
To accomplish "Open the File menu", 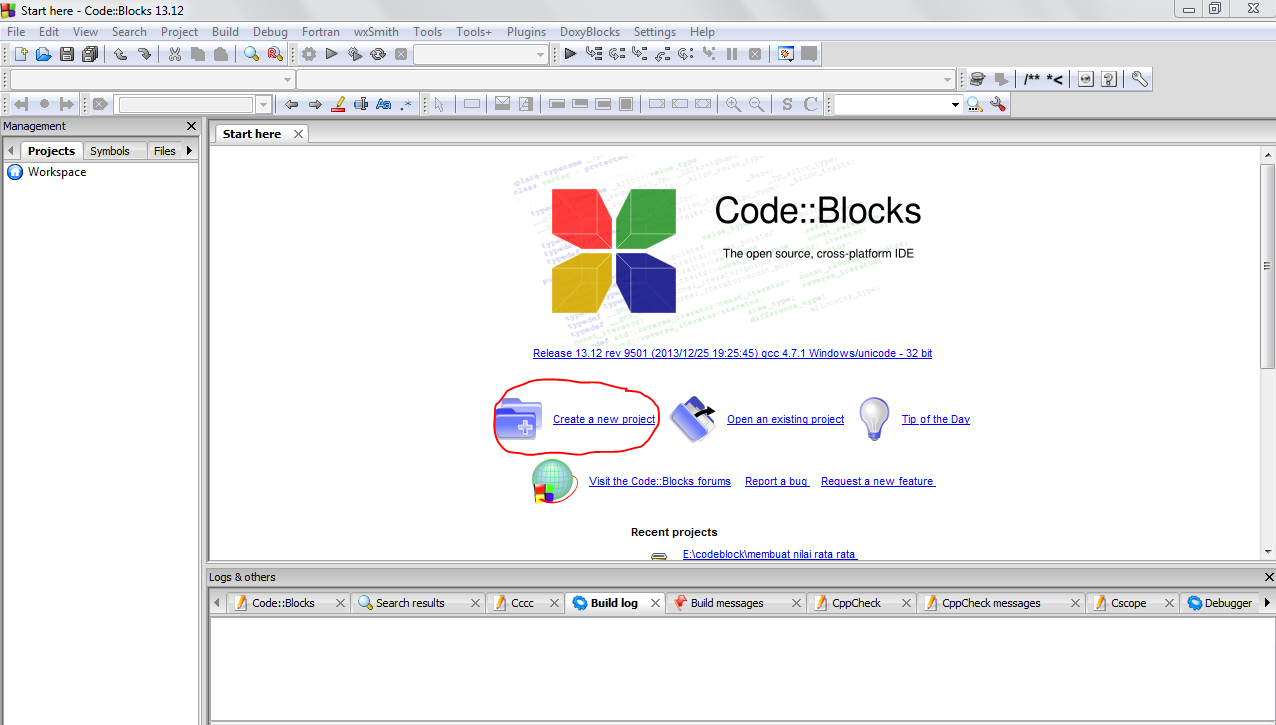I will coord(16,32).
